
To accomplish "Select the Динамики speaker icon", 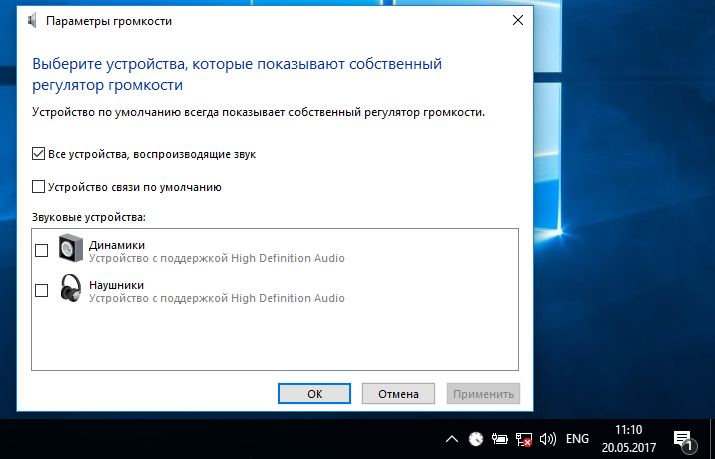I will [x=71, y=248].
